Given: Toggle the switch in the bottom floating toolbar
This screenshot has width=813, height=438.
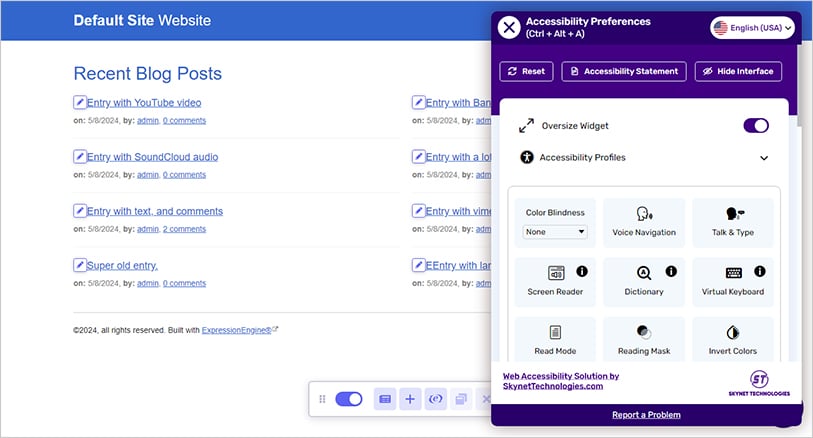Looking at the screenshot, I should (x=349, y=399).
